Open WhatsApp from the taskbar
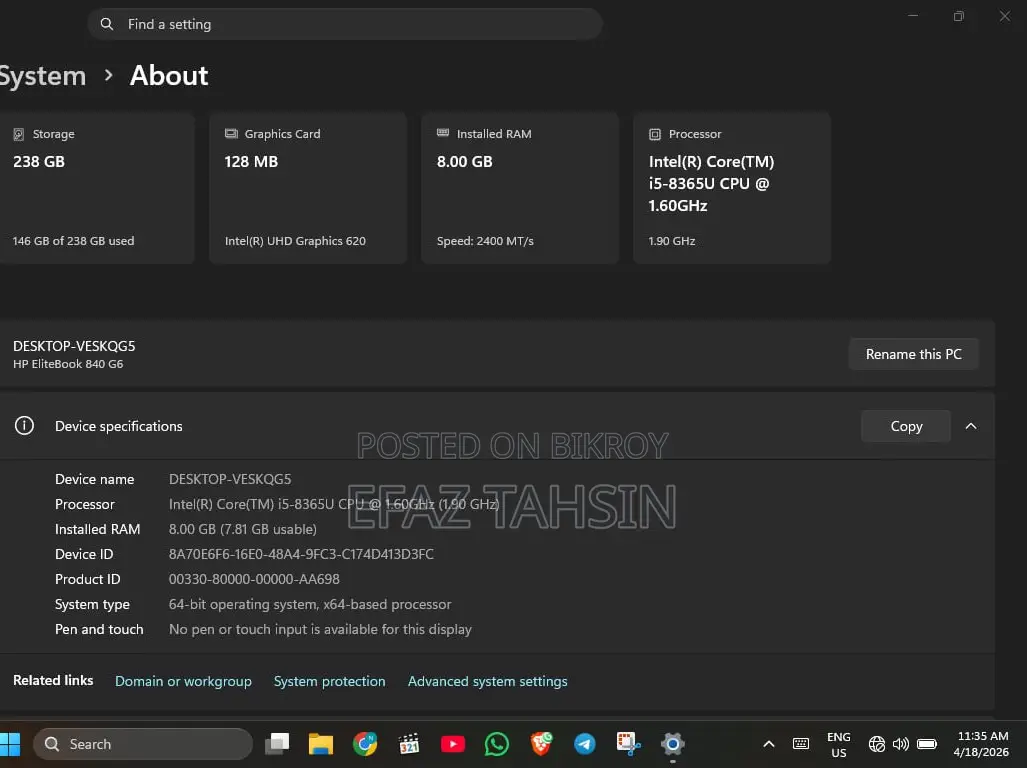 pos(496,744)
